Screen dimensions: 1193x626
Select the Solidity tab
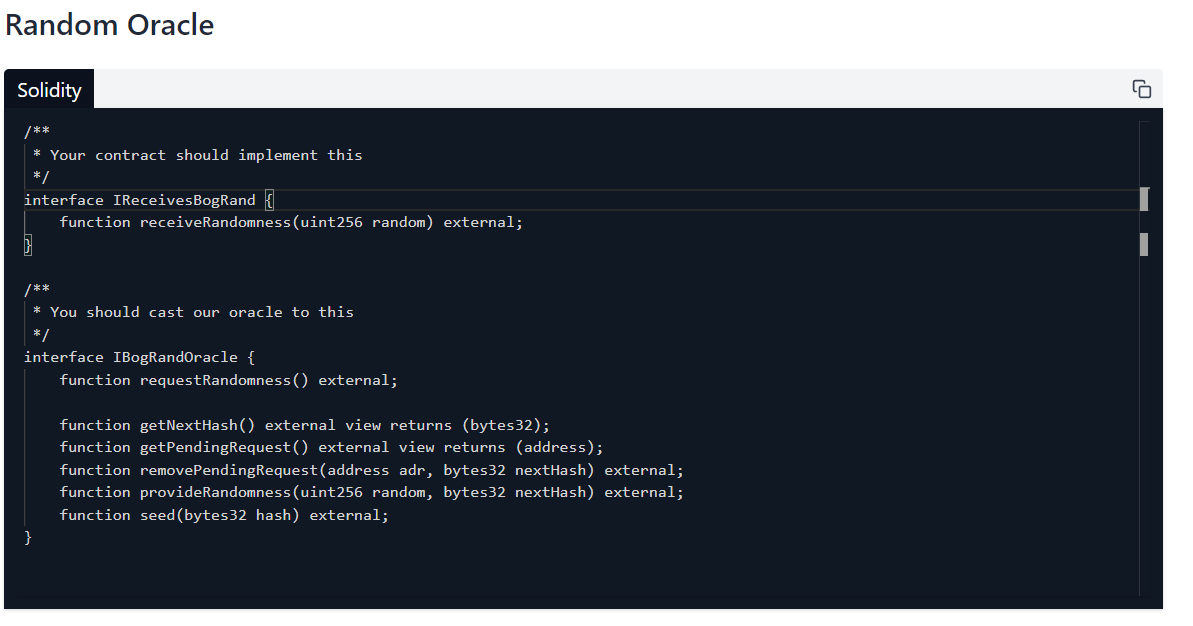pyautogui.click(x=49, y=90)
